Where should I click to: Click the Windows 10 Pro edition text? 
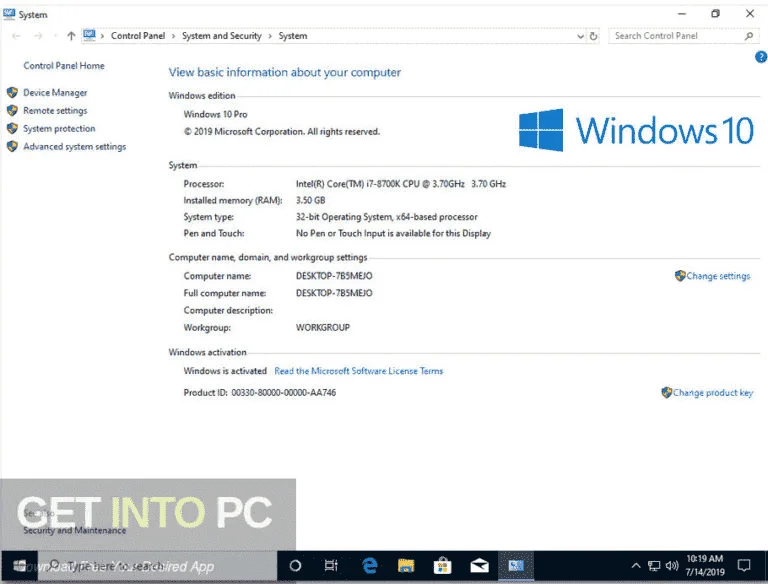[216, 114]
